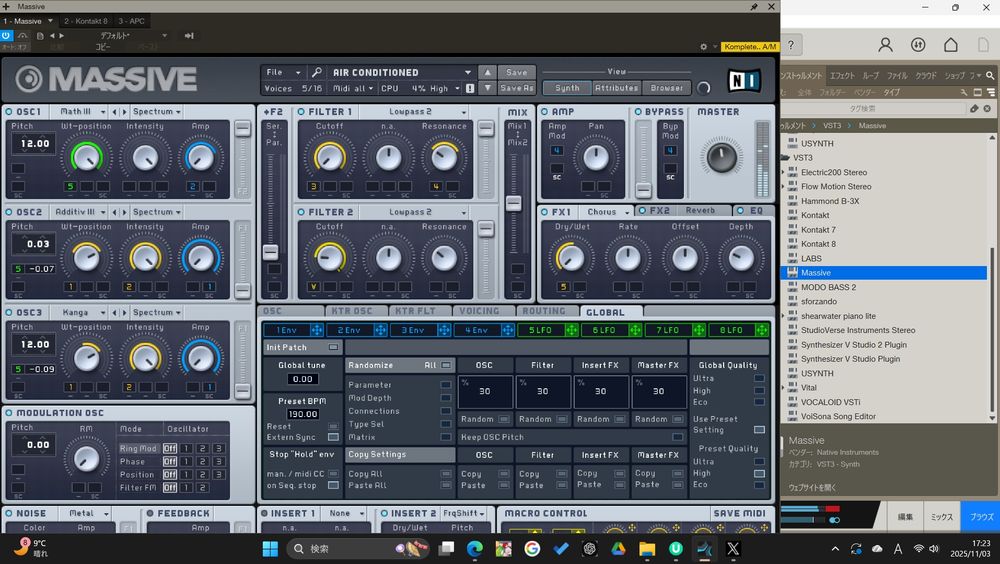This screenshot has width=1000, height=564.
Task: Switch to the ROUTING tab
Action: pyautogui.click(x=543, y=312)
